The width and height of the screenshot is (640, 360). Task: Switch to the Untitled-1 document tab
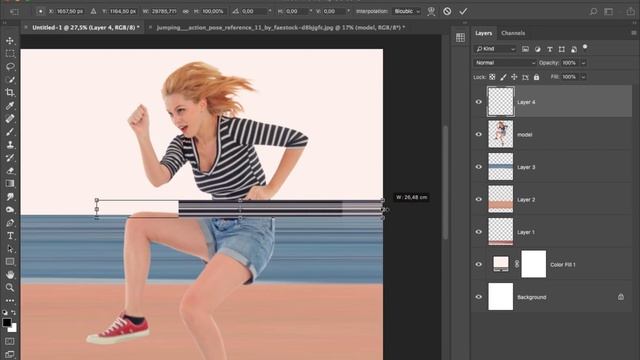click(x=86, y=27)
